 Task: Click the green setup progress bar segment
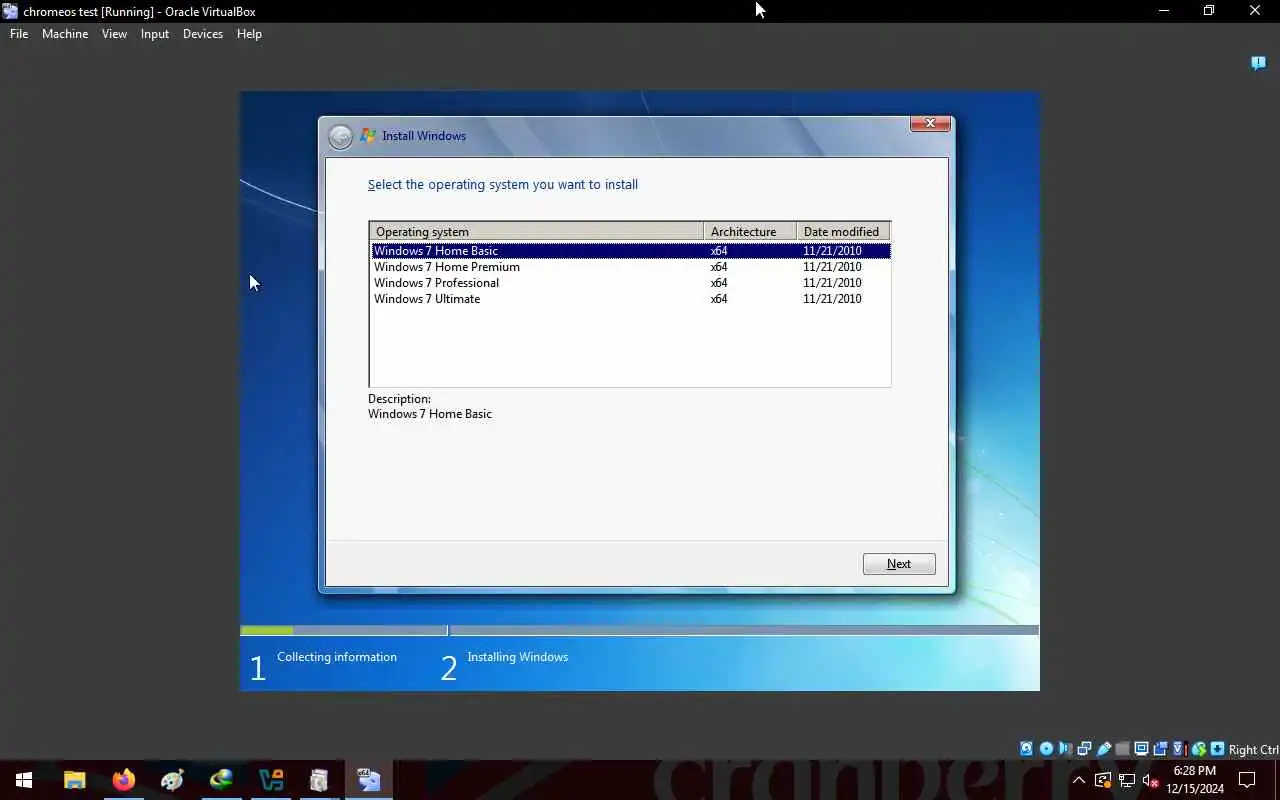[267, 631]
